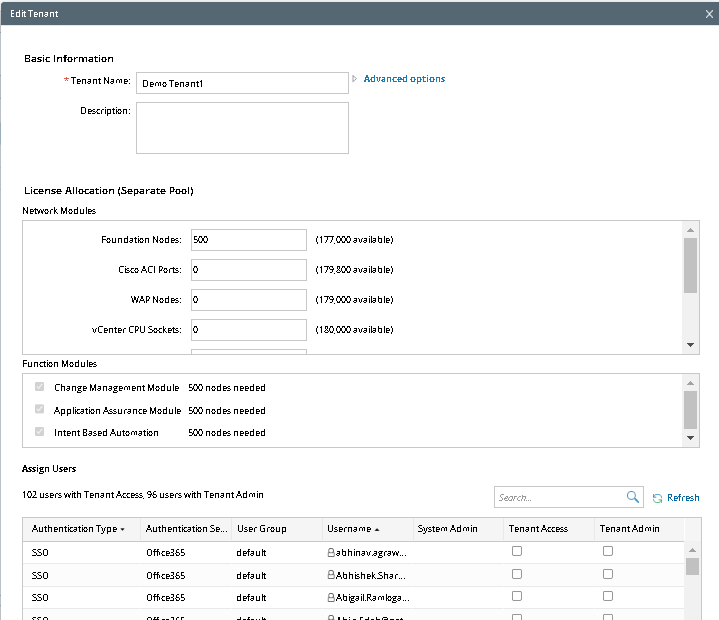Click the search magnifier icon
Image resolution: width=719 pixels, height=620 pixels.
[x=633, y=497]
